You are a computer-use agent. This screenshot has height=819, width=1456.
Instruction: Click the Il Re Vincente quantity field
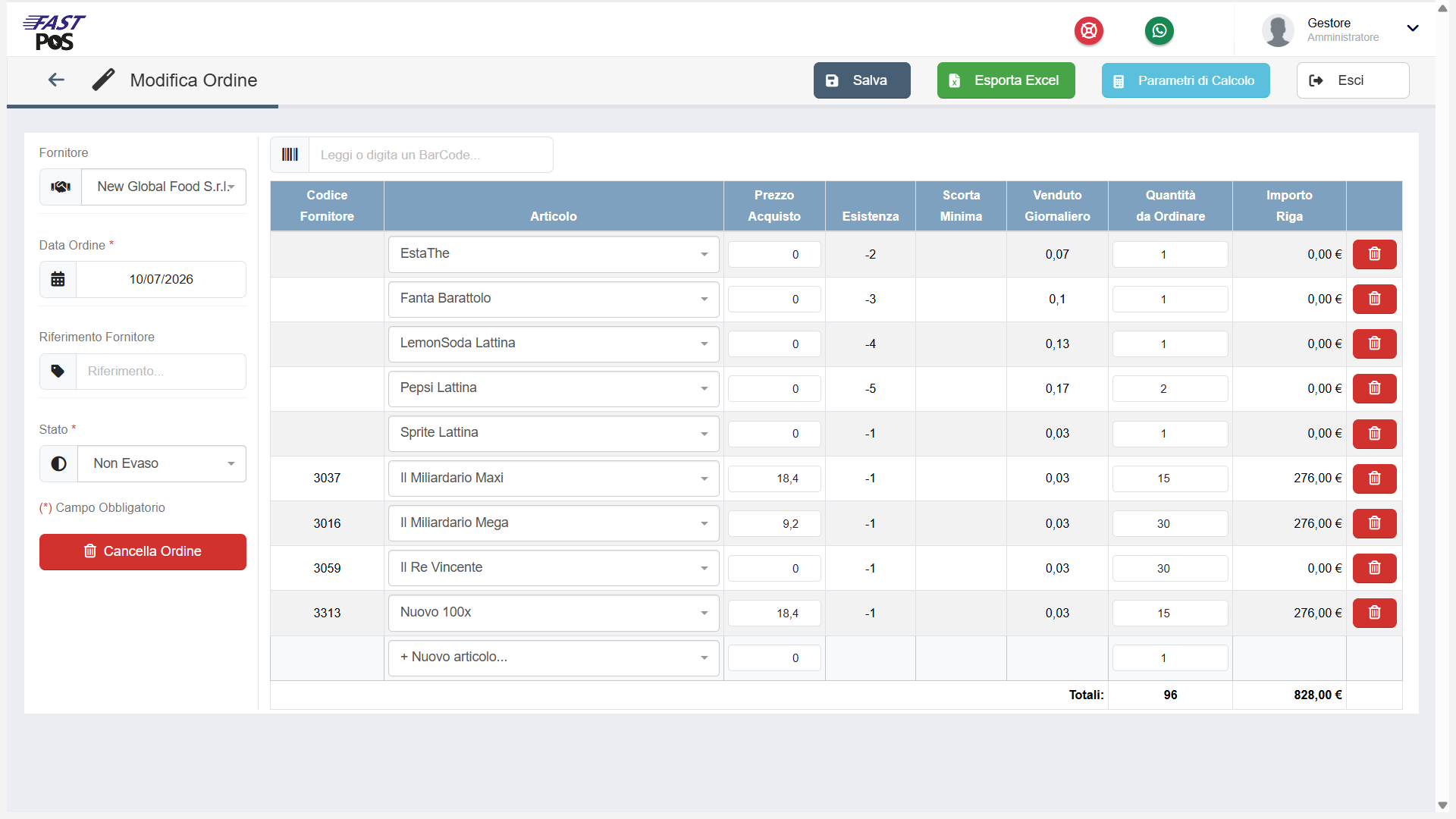(1170, 568)
